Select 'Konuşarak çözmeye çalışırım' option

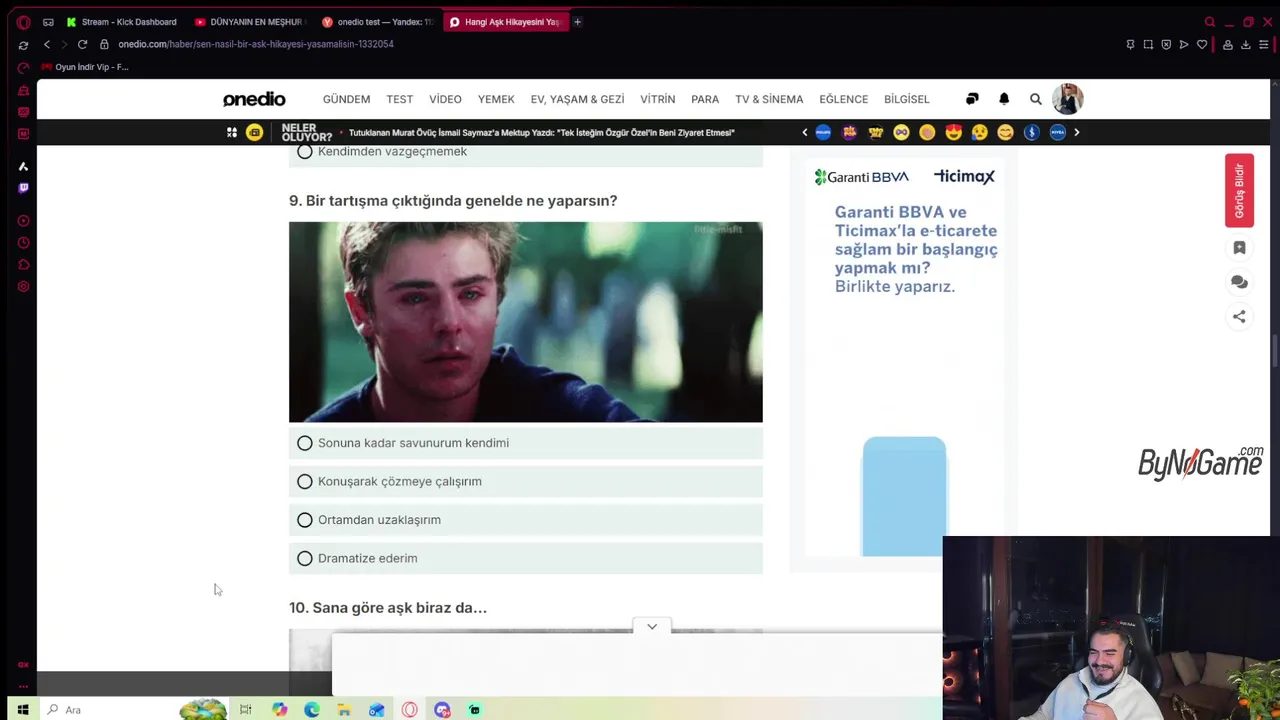[525, 481]
